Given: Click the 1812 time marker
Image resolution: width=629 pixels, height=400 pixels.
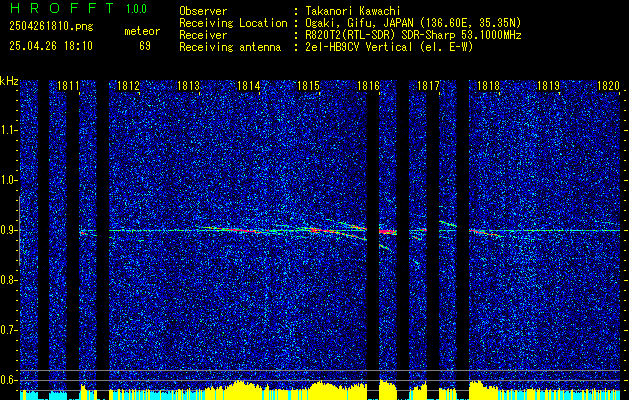Looking at the screenshot, I should click(x=128, y=86).
